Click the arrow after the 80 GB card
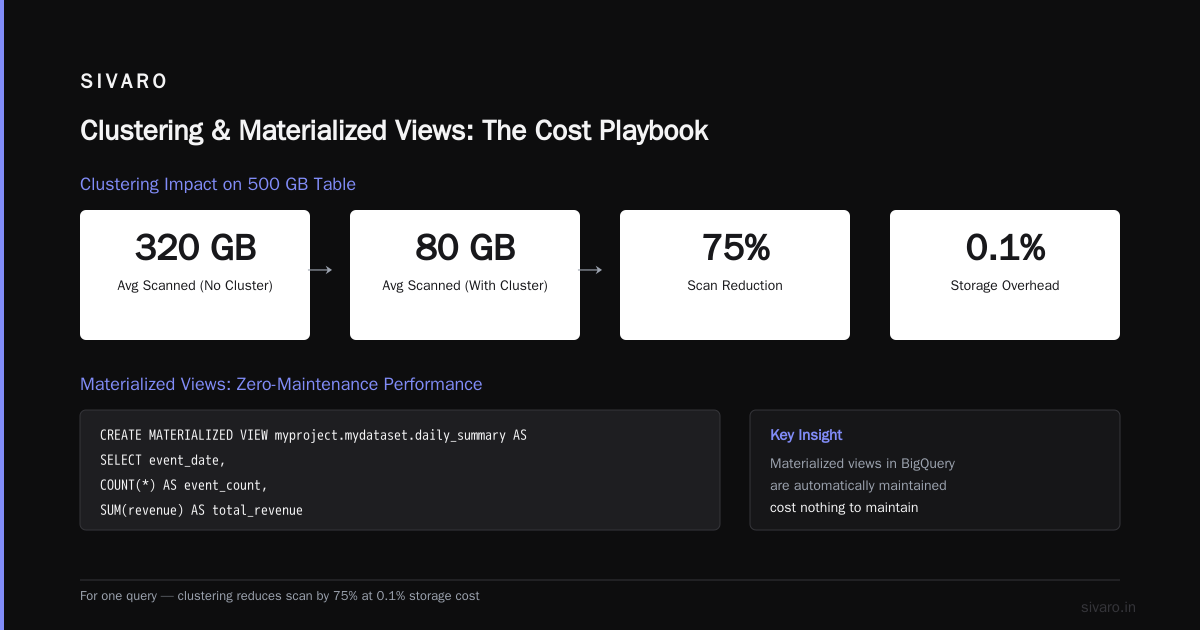This screenshot has height=630, width=1200. pyautogui.click(x=590, y=270)
